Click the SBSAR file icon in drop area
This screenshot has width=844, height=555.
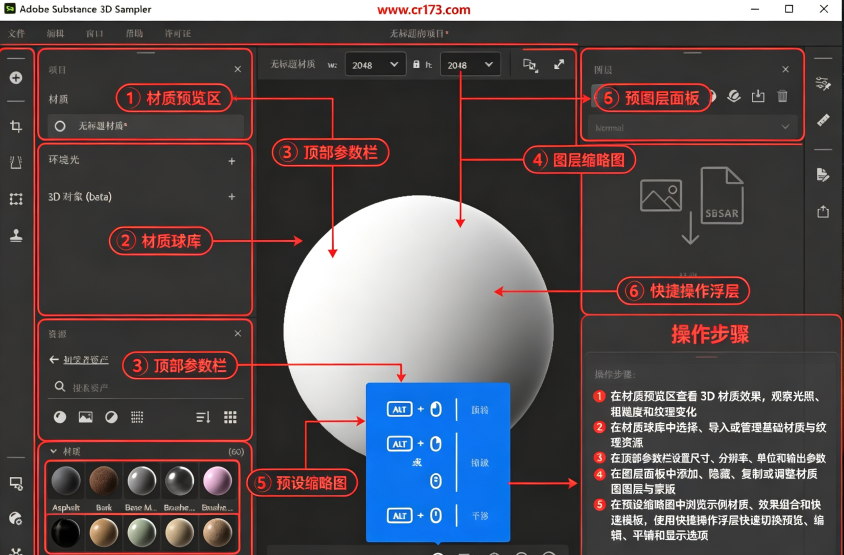[x=722, y=195]
